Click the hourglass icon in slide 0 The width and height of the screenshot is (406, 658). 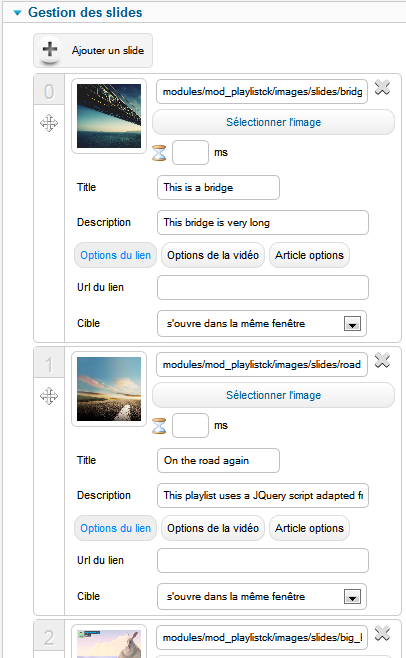pyautogui.click(x=159, y=153)
